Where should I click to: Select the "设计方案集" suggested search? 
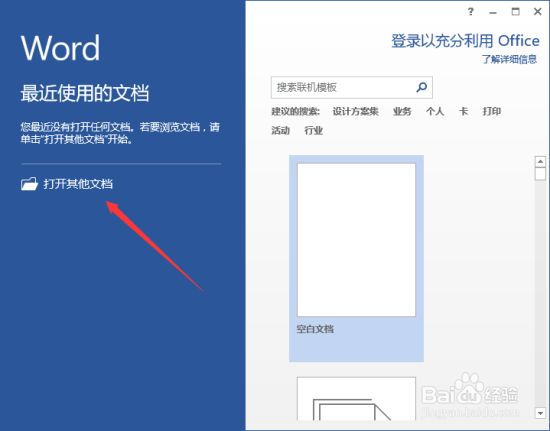[355, 112]
